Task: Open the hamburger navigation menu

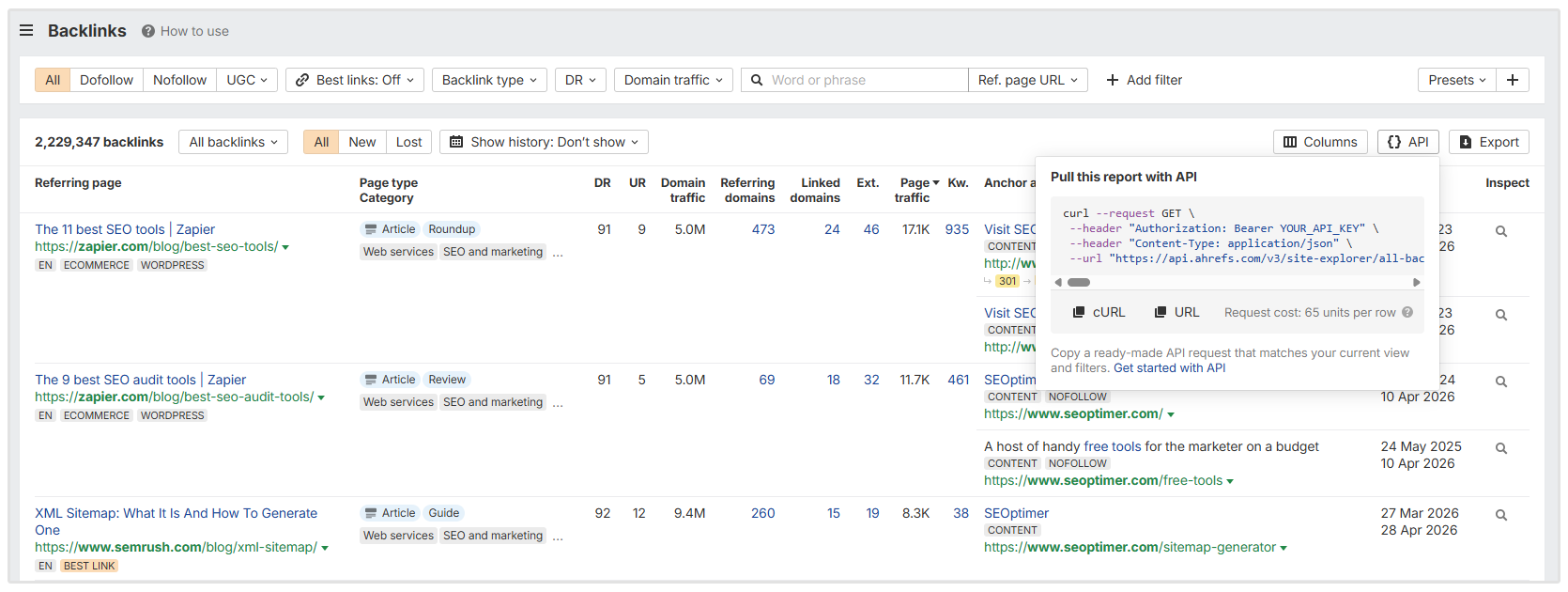Action: tap(26, 30)
